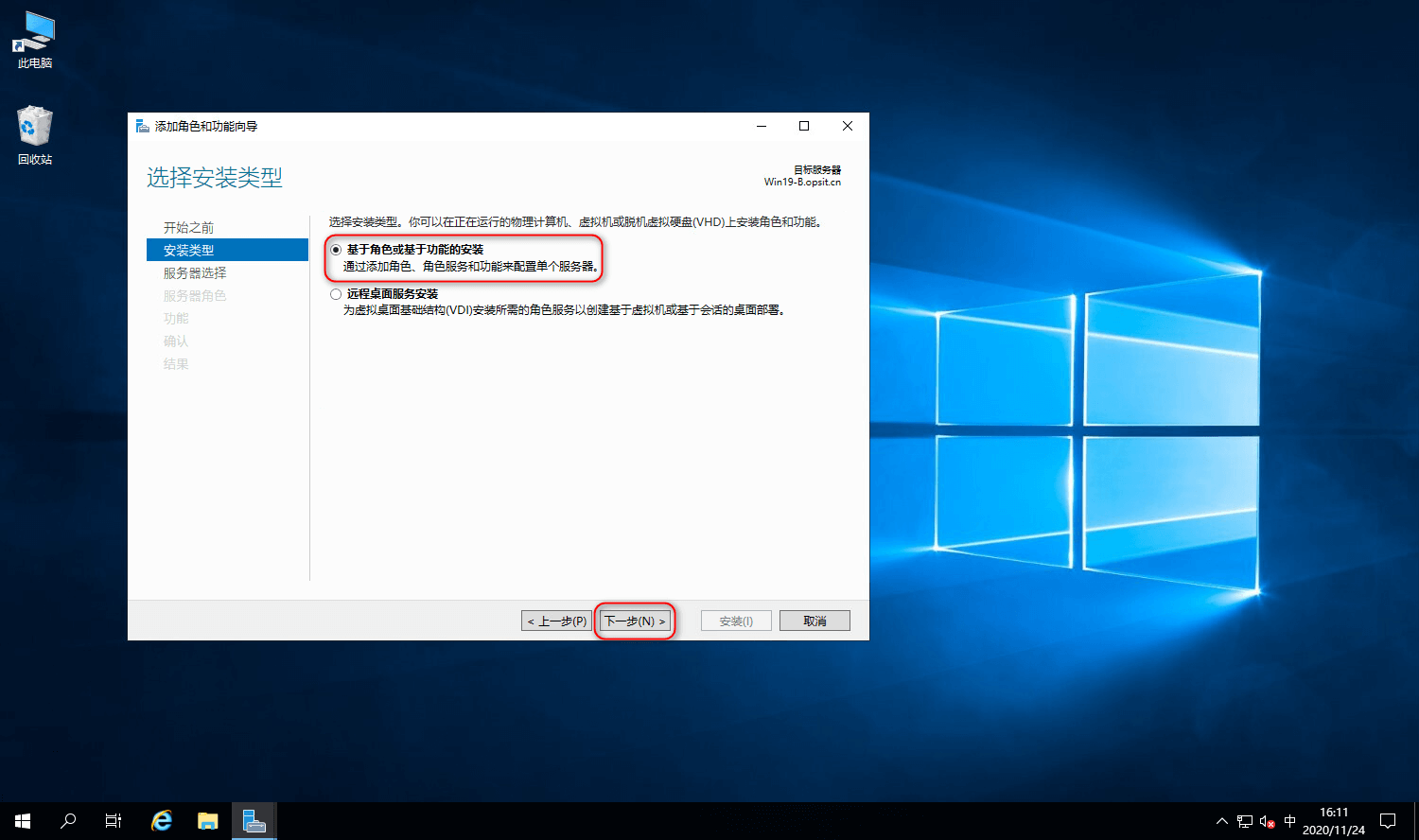The image size is (1419, 840).
Task: Select 基于角色或基于功能的安装 radio button
Action: tap(336, 250)
